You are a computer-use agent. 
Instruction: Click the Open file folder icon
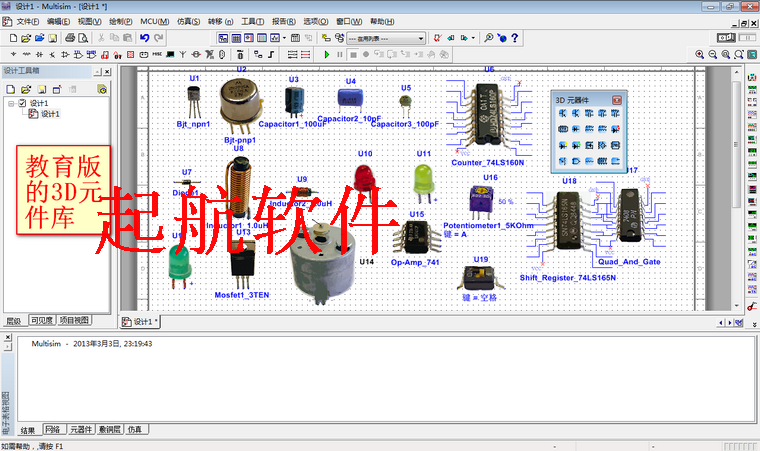point(25,38)
